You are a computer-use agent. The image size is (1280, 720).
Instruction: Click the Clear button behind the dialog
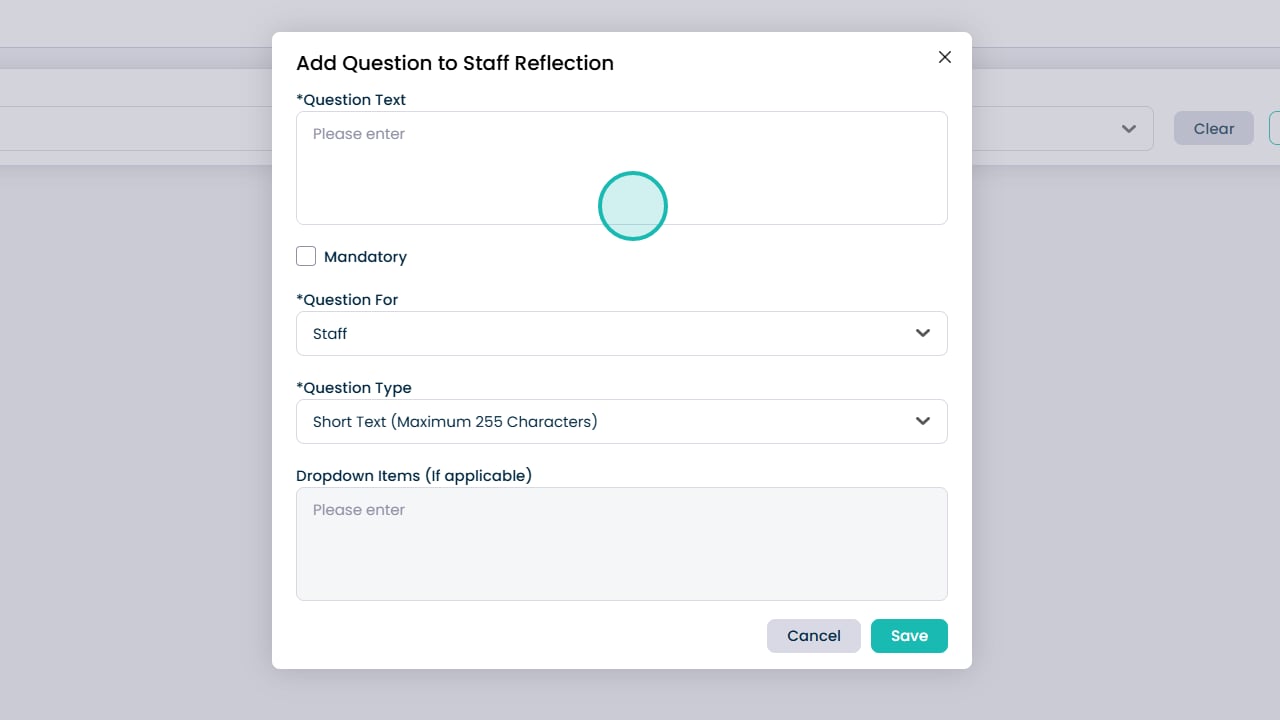coord(1213,129)
